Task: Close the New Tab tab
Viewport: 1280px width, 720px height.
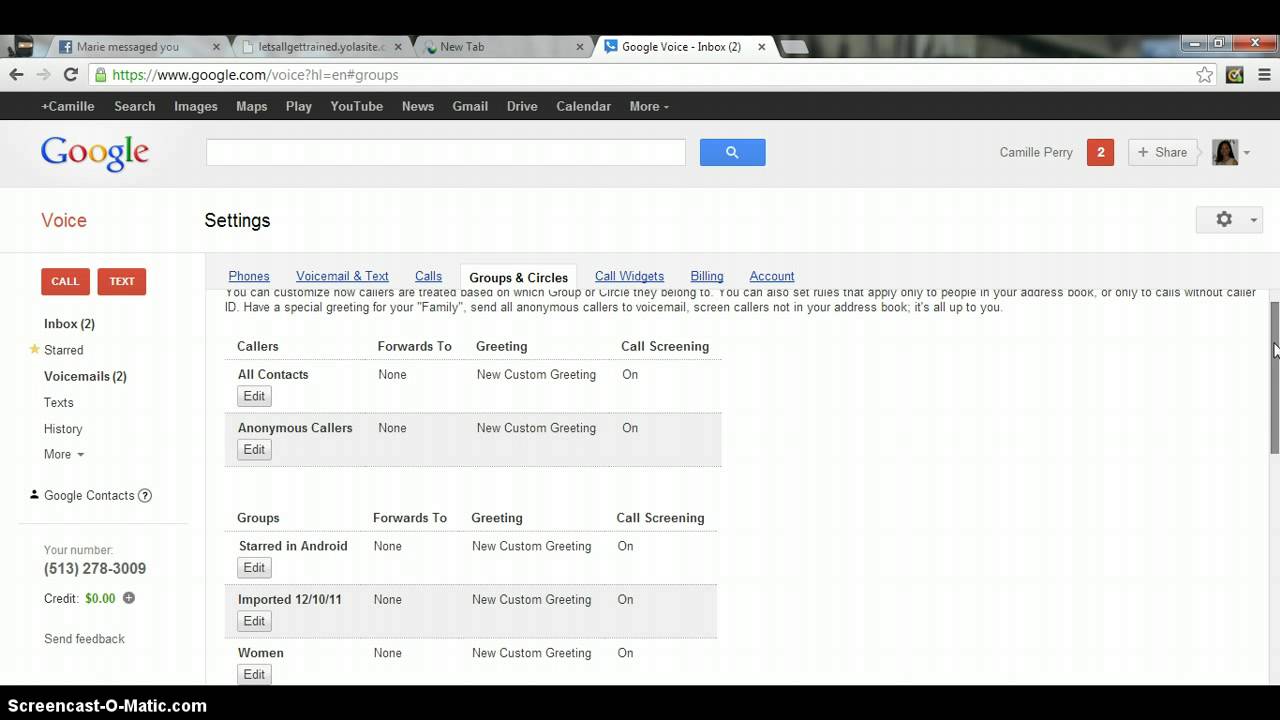Action: tap(580, 47)
